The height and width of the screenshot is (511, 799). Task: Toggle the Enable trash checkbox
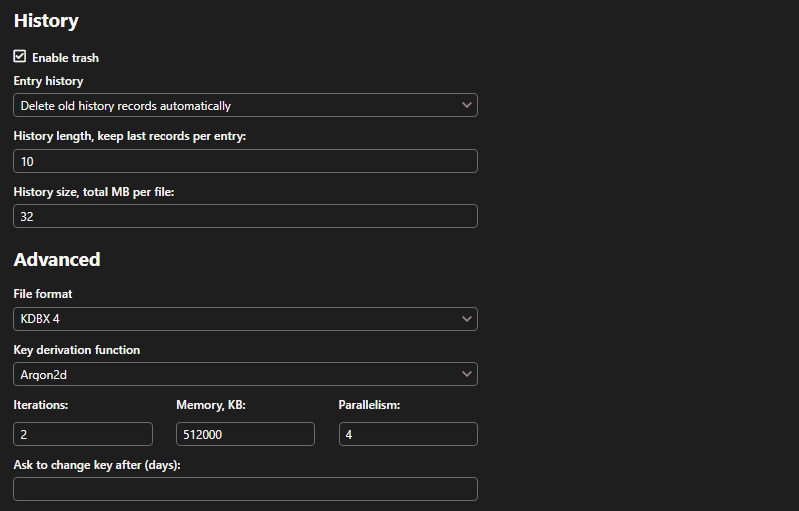(20, 57)
